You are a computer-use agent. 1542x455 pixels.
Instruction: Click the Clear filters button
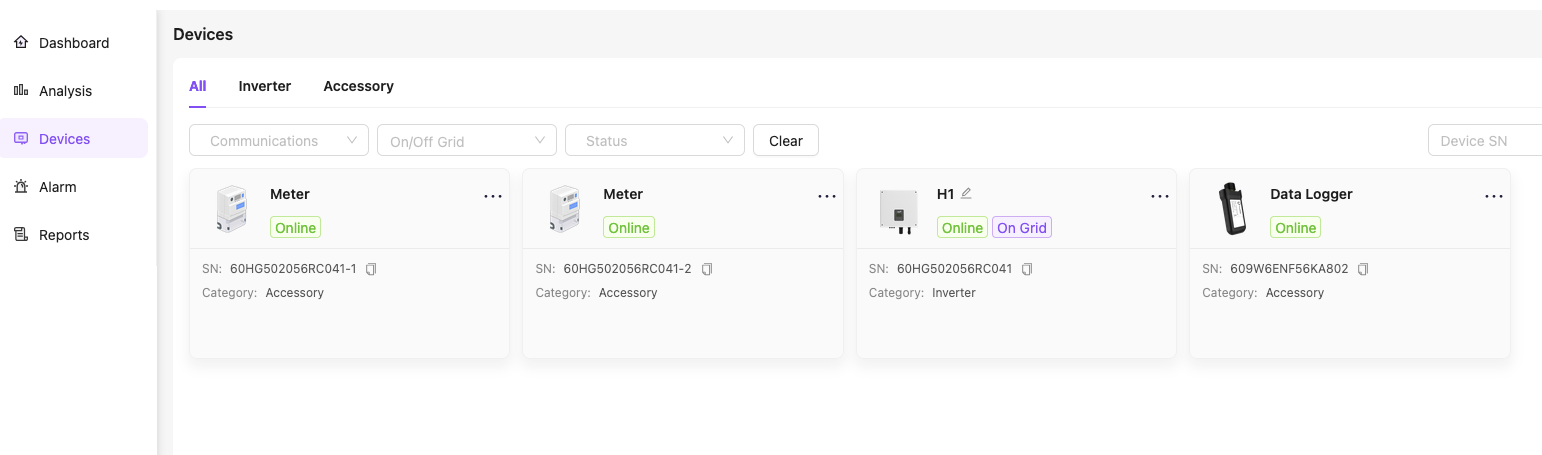[x=786, y=141]
